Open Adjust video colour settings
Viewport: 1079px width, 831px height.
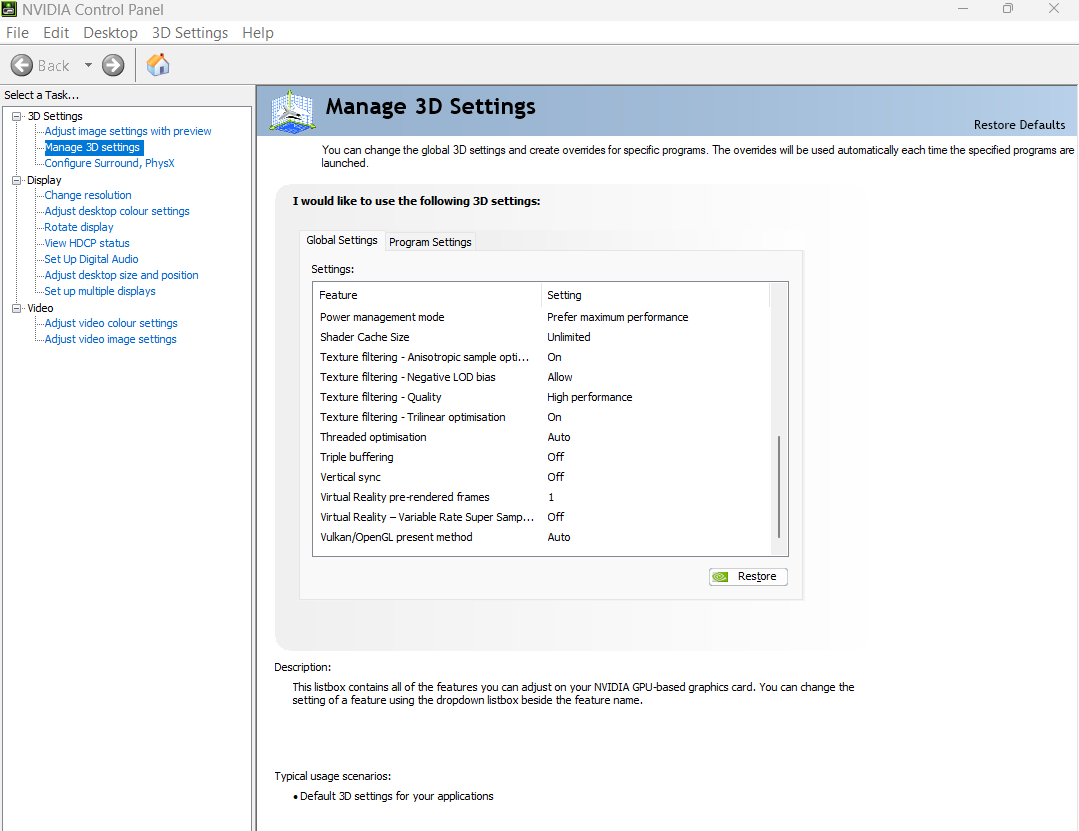pos(111,323)
